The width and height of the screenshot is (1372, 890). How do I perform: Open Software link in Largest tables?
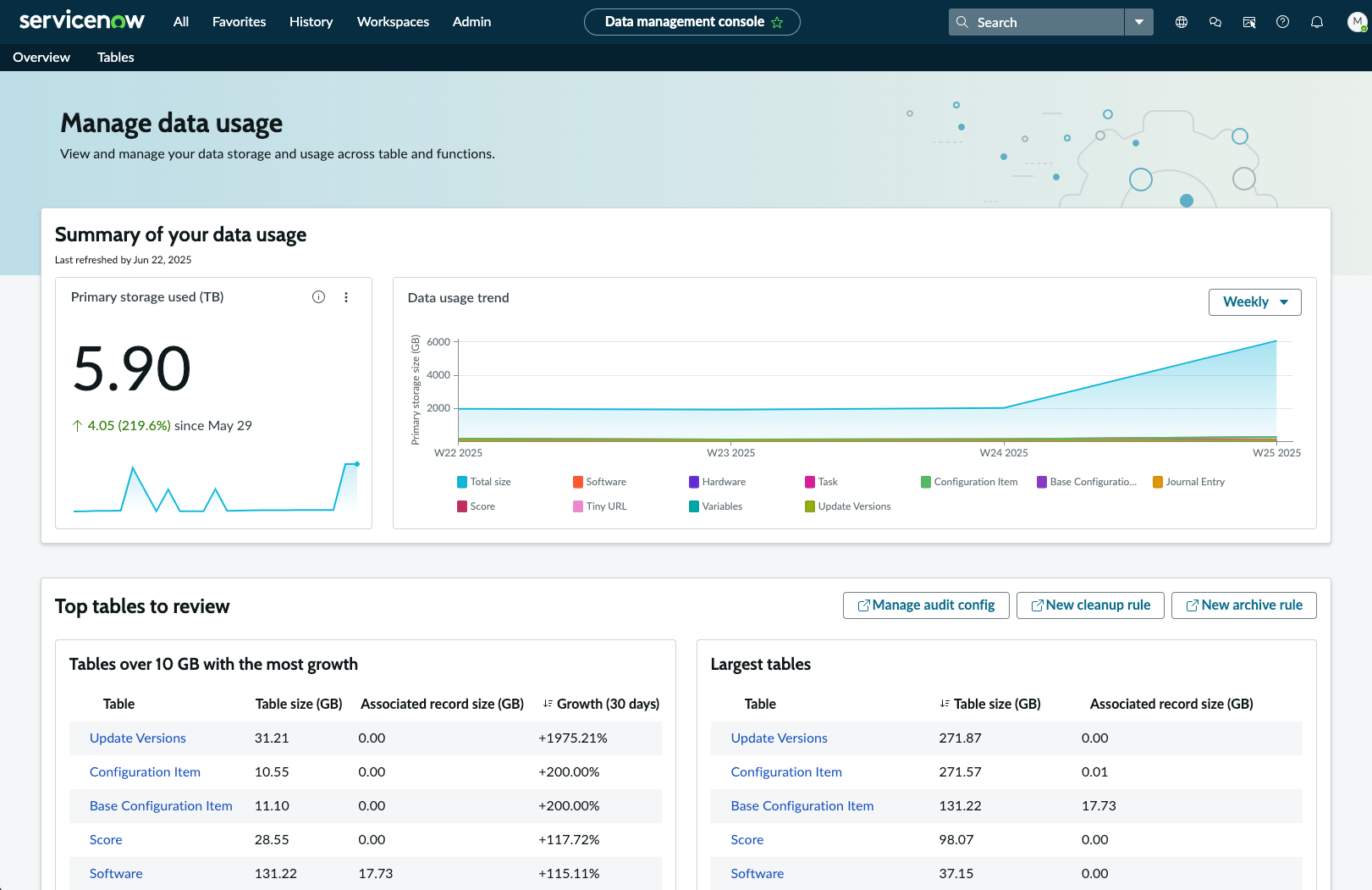[x=758, y=874]
